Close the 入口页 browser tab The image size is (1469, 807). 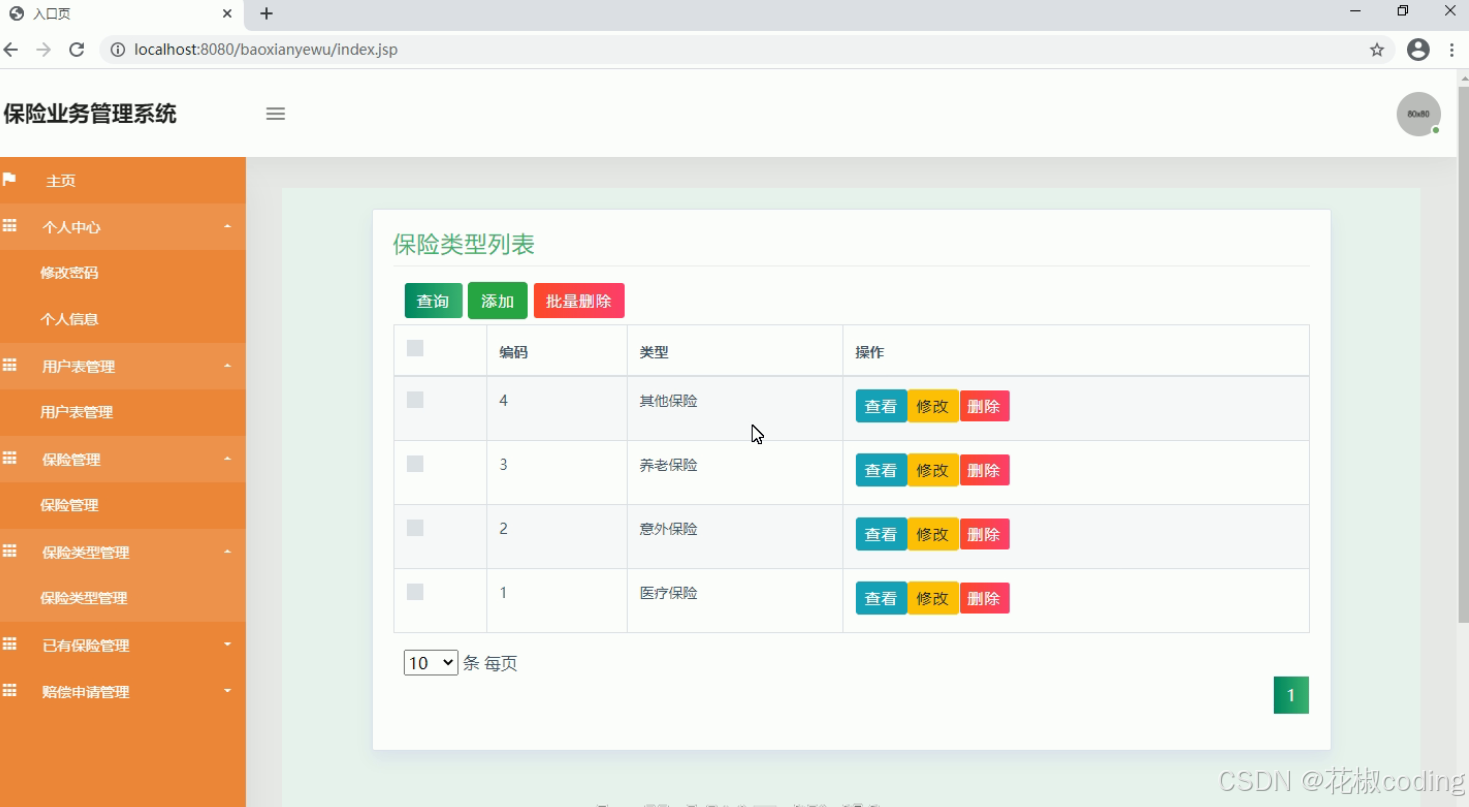click(x=227, y=14)
